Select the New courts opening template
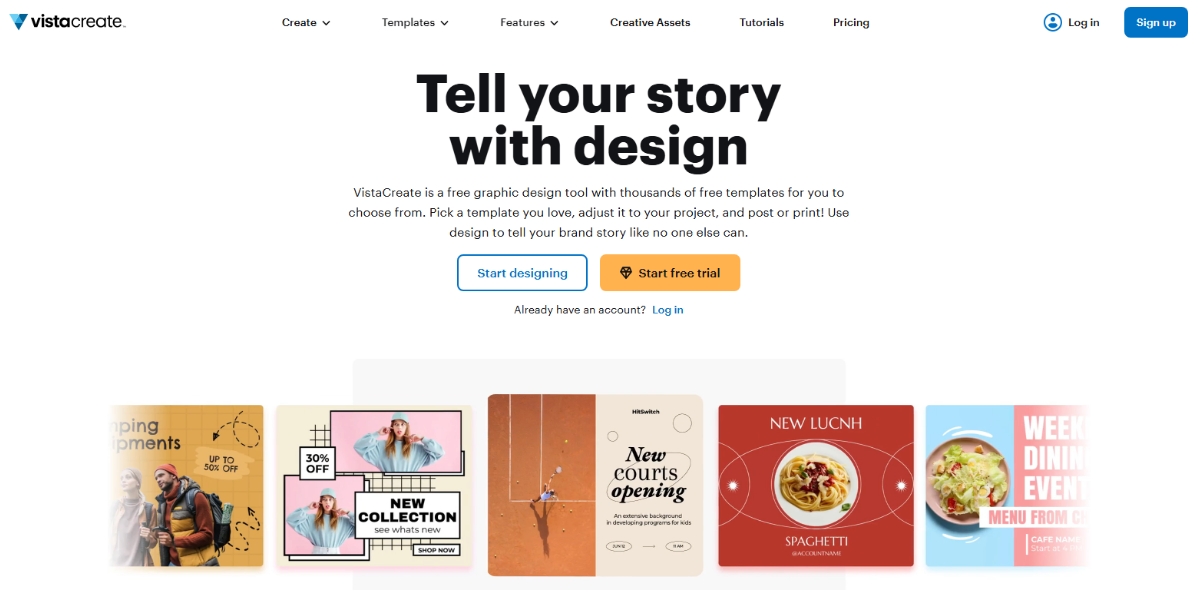 tap(594, 485)
